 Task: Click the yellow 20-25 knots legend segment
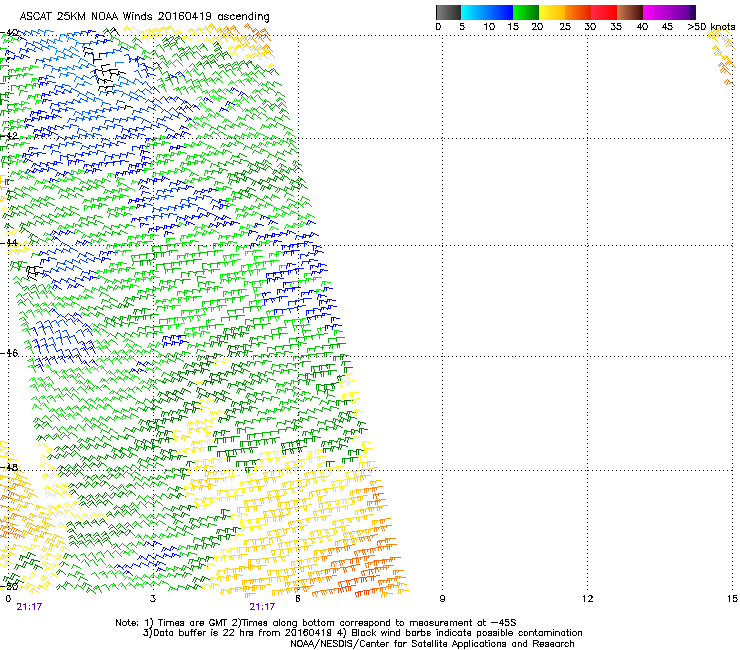pyautogui.click(x=551, y=12)
